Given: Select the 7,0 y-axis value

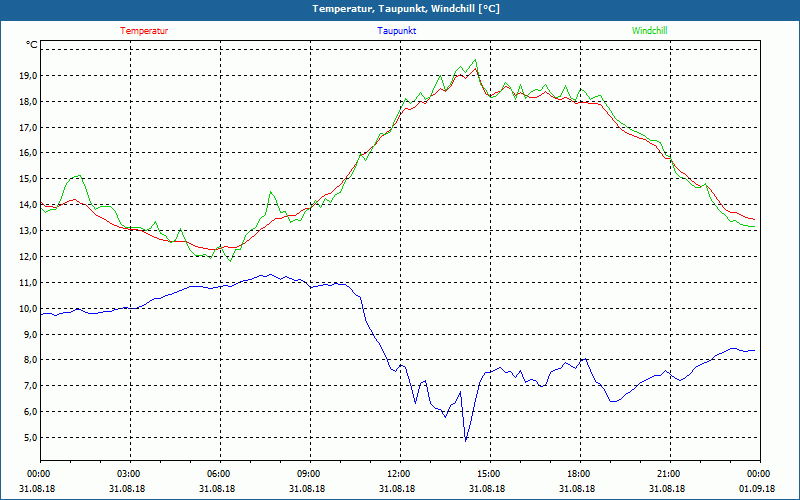Looking at the screenshot, I should pos(30,386).
